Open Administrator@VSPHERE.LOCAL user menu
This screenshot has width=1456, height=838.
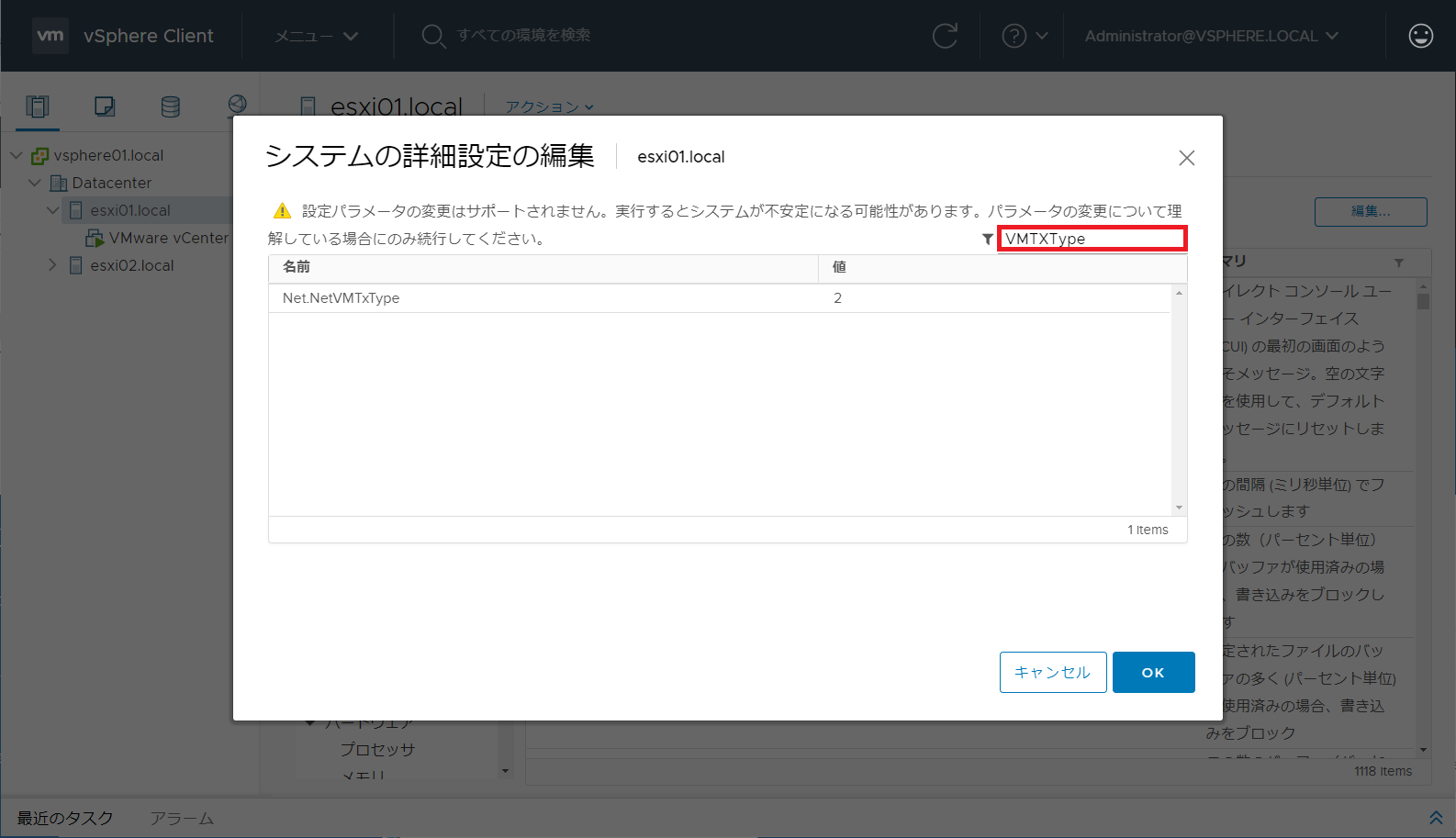[1212, 36]
